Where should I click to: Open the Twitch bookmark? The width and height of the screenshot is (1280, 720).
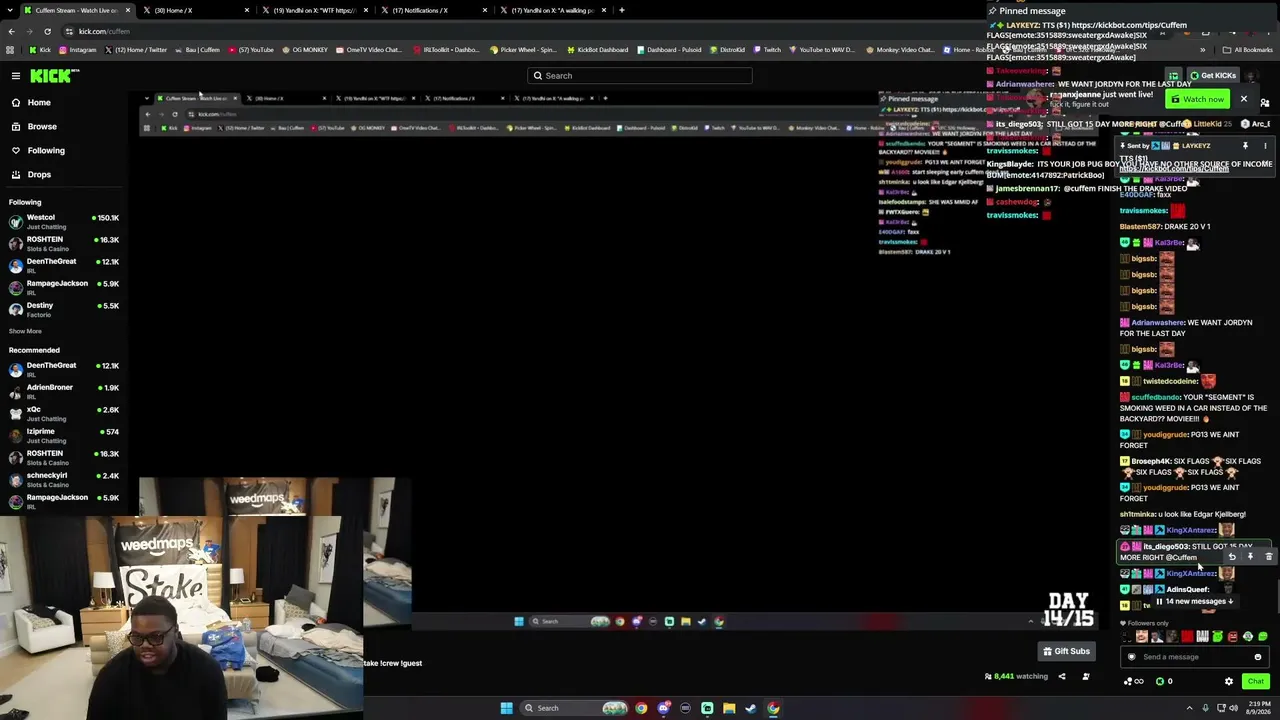768,50
